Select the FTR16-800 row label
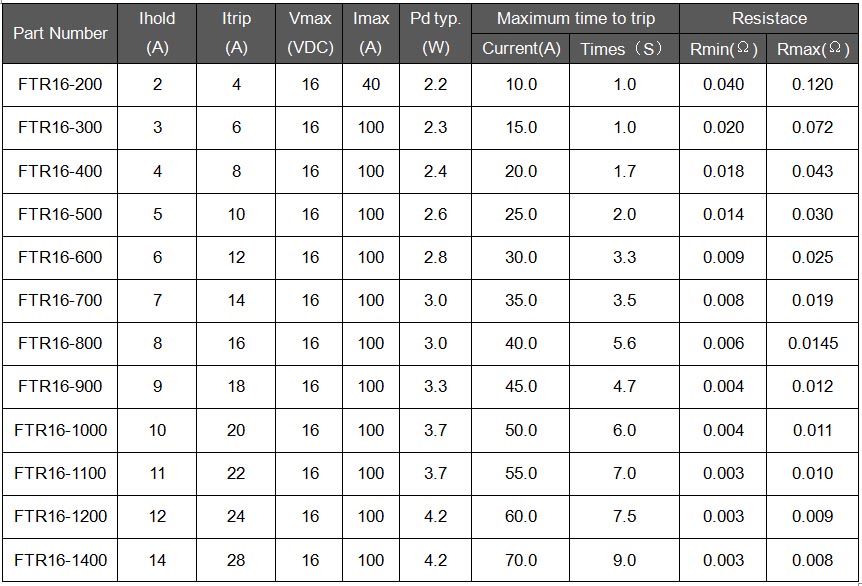862x586 pixels. [60, 343]
